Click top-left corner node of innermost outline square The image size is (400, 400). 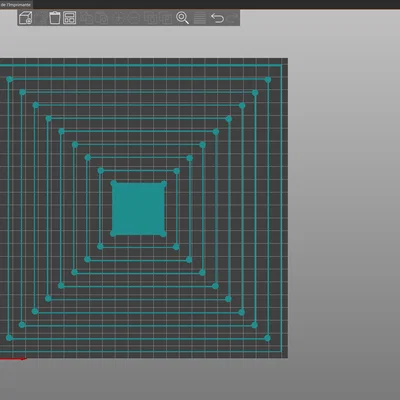pos(101,171)
